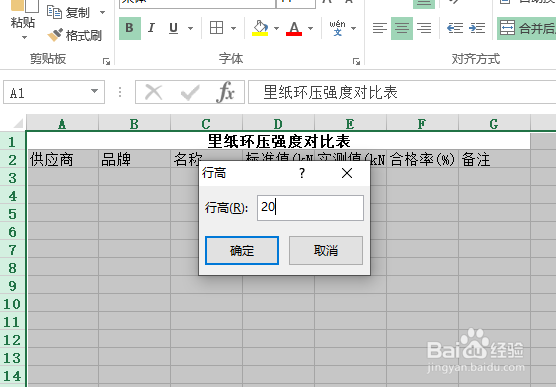
Task: Click the 行高 value input field
Action: click(x=310, y=208)
